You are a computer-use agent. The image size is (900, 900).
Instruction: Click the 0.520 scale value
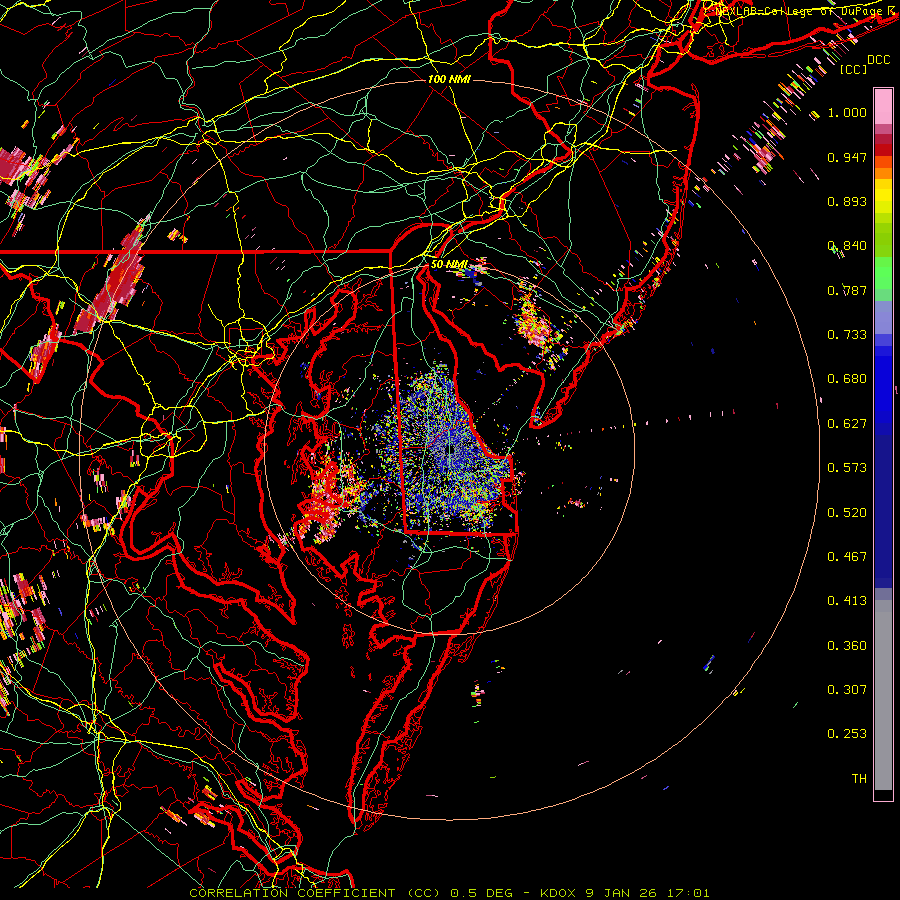click(847, 513)
